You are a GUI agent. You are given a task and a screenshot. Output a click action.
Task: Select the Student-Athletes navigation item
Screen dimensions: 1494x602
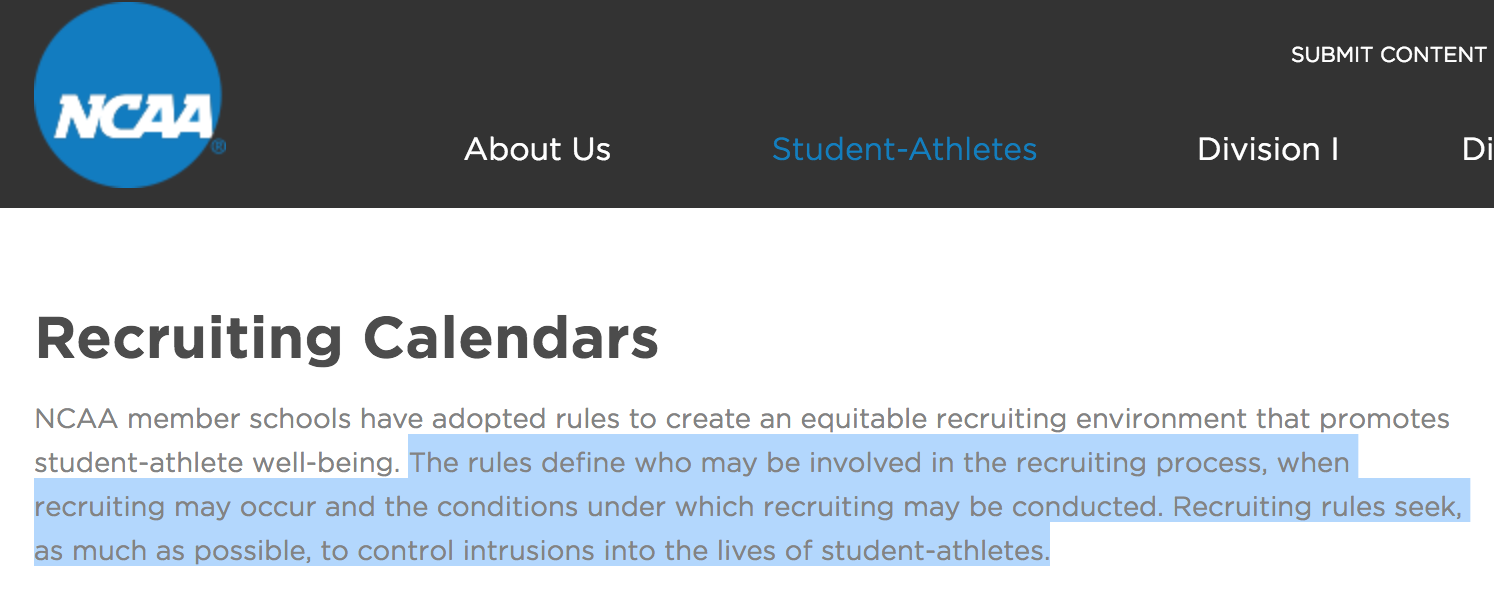[x=904, y=149]
